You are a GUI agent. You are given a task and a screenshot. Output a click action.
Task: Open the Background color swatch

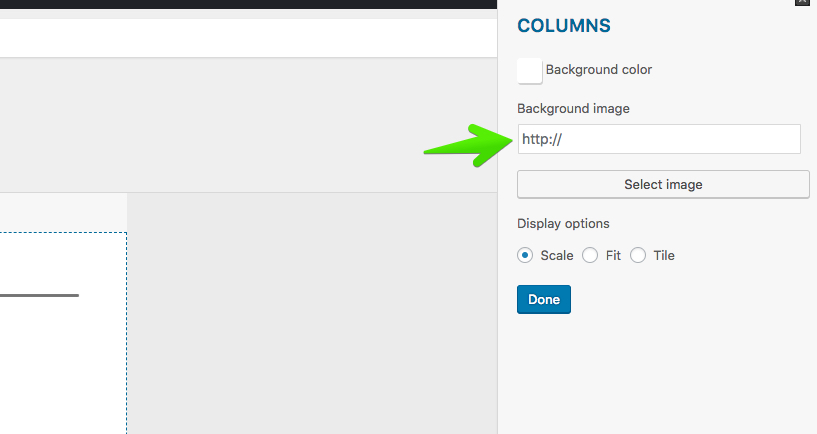[x=530, y=70]
